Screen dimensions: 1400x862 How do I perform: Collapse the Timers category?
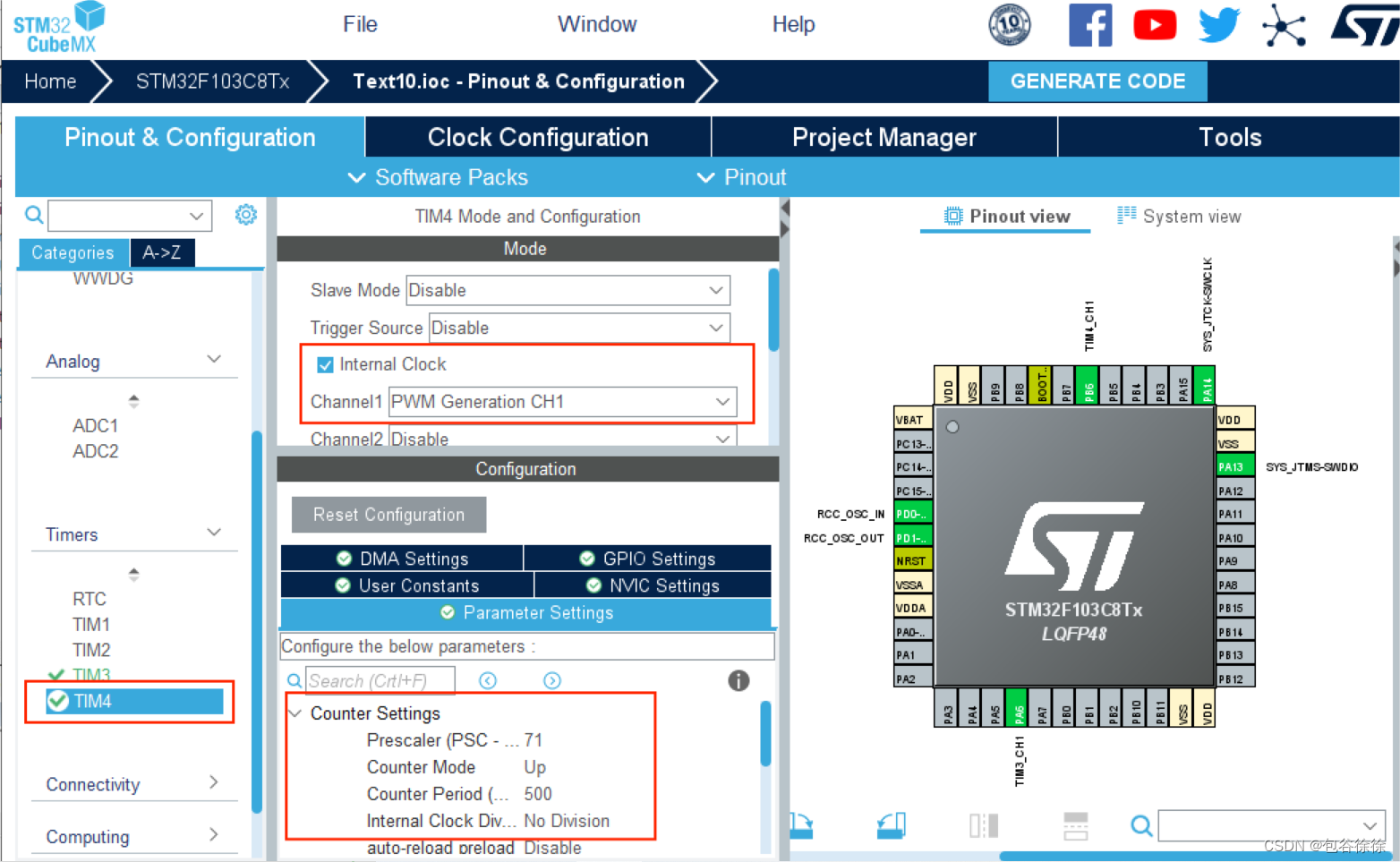click(214, 533)
